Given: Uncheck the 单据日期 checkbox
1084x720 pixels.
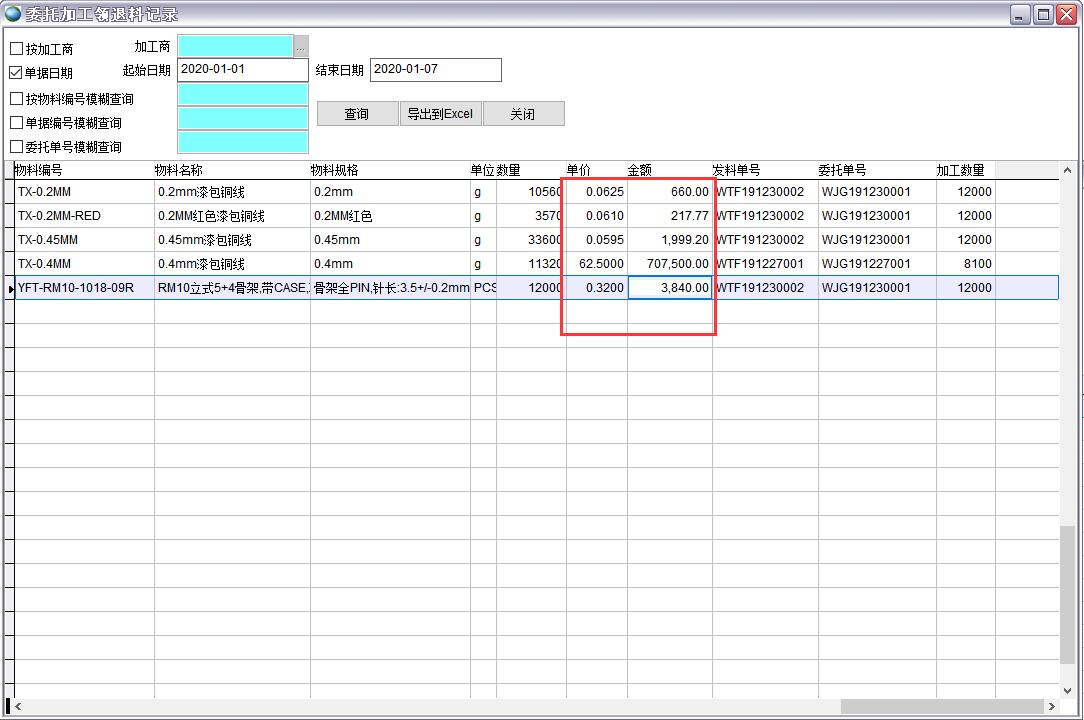Looking at the screenshot, I should coord(17,73).
